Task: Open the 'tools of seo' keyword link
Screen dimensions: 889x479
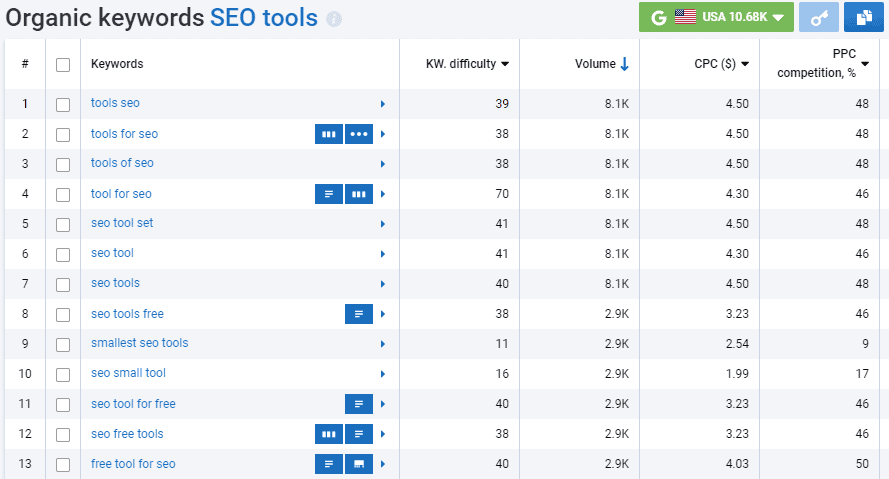Action: (122, 163)
